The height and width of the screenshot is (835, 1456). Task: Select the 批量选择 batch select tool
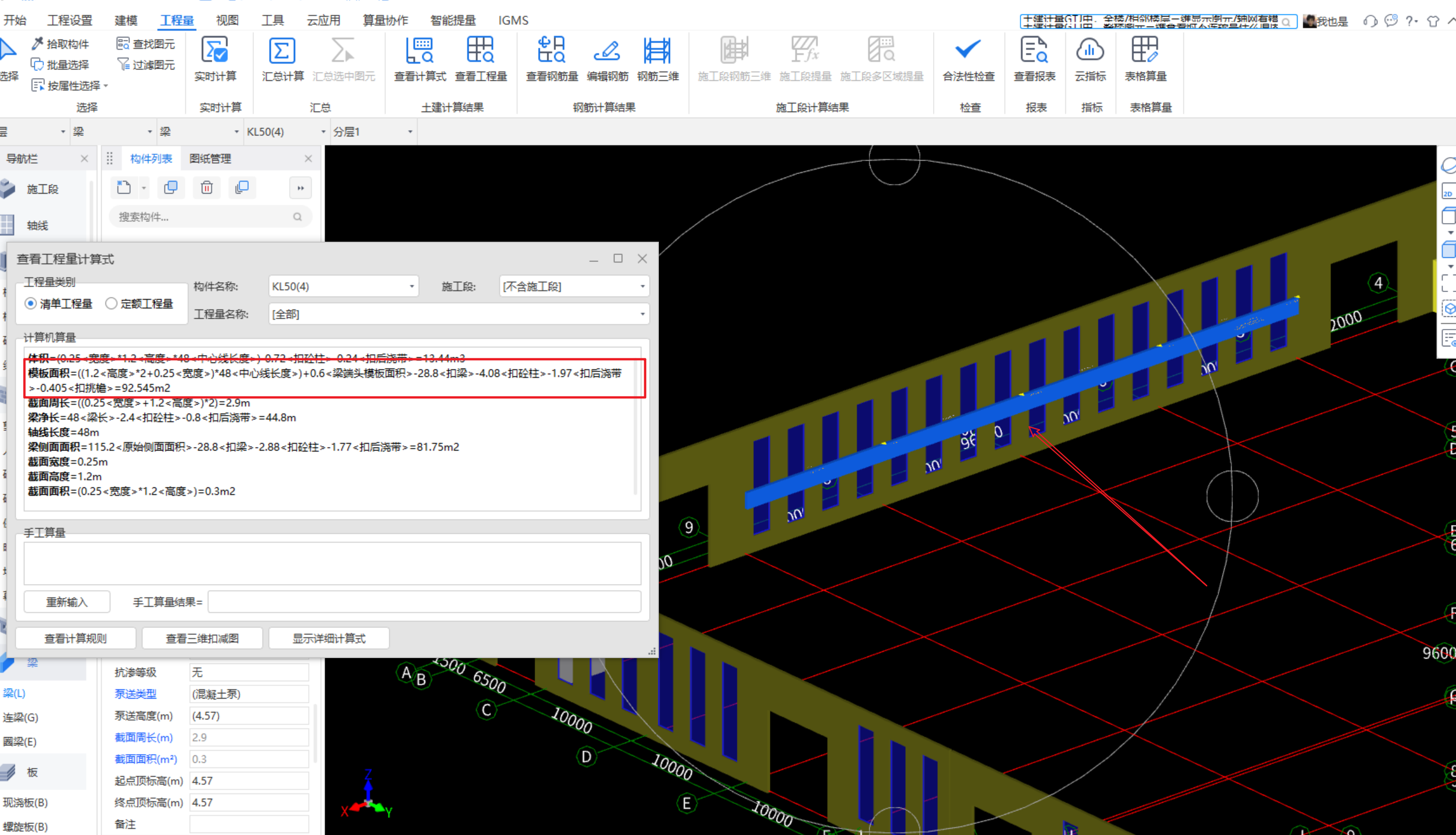click(x=60, y=65)
